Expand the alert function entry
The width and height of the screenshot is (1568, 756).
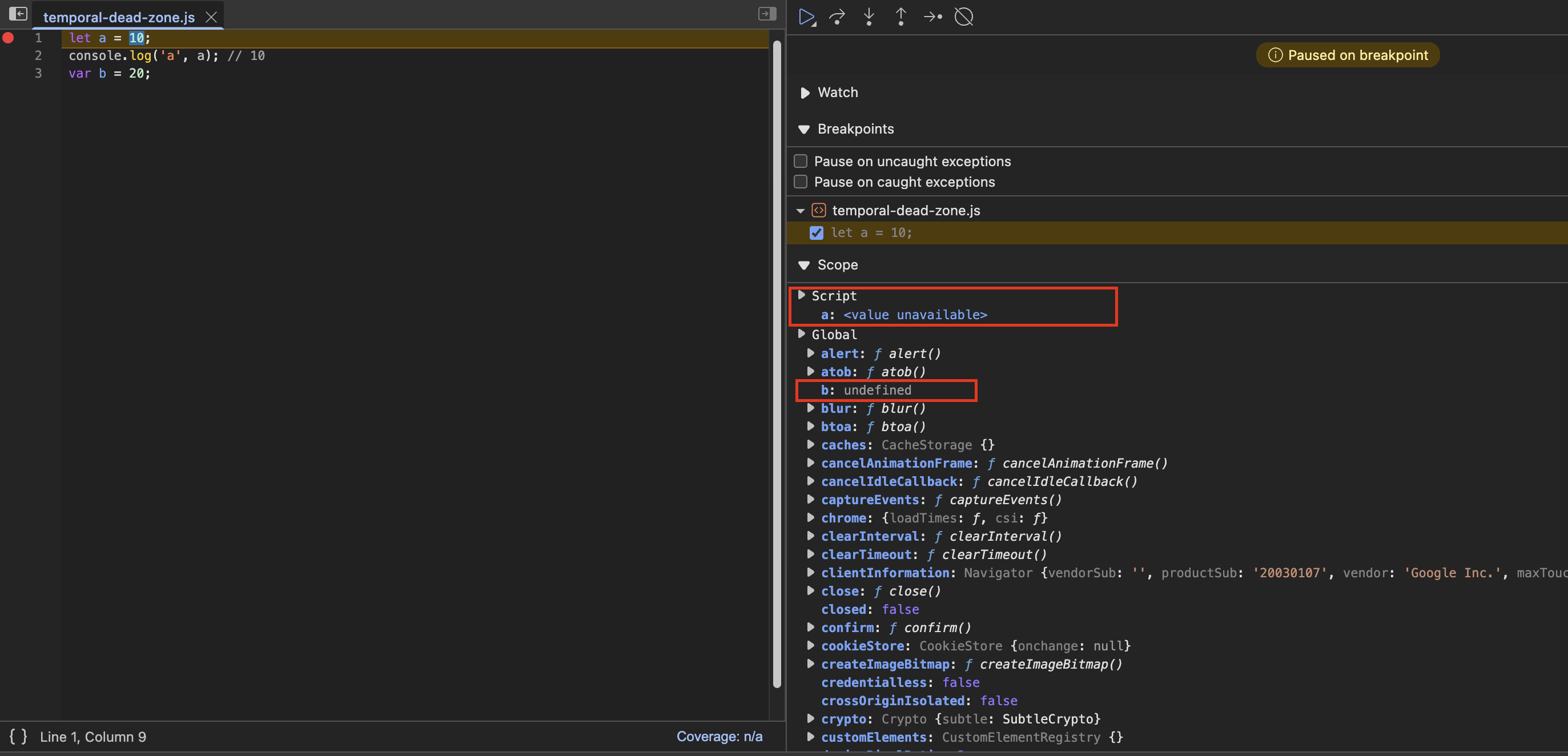pos(811,352)
